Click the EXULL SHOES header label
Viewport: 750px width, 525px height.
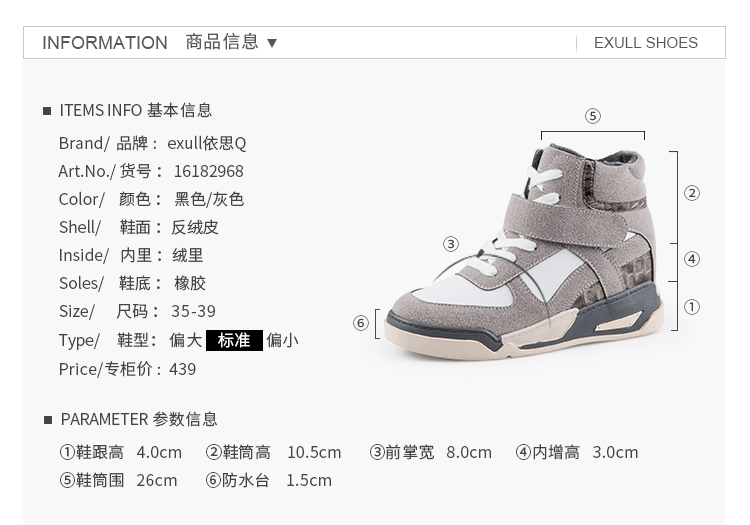point(646,43)
